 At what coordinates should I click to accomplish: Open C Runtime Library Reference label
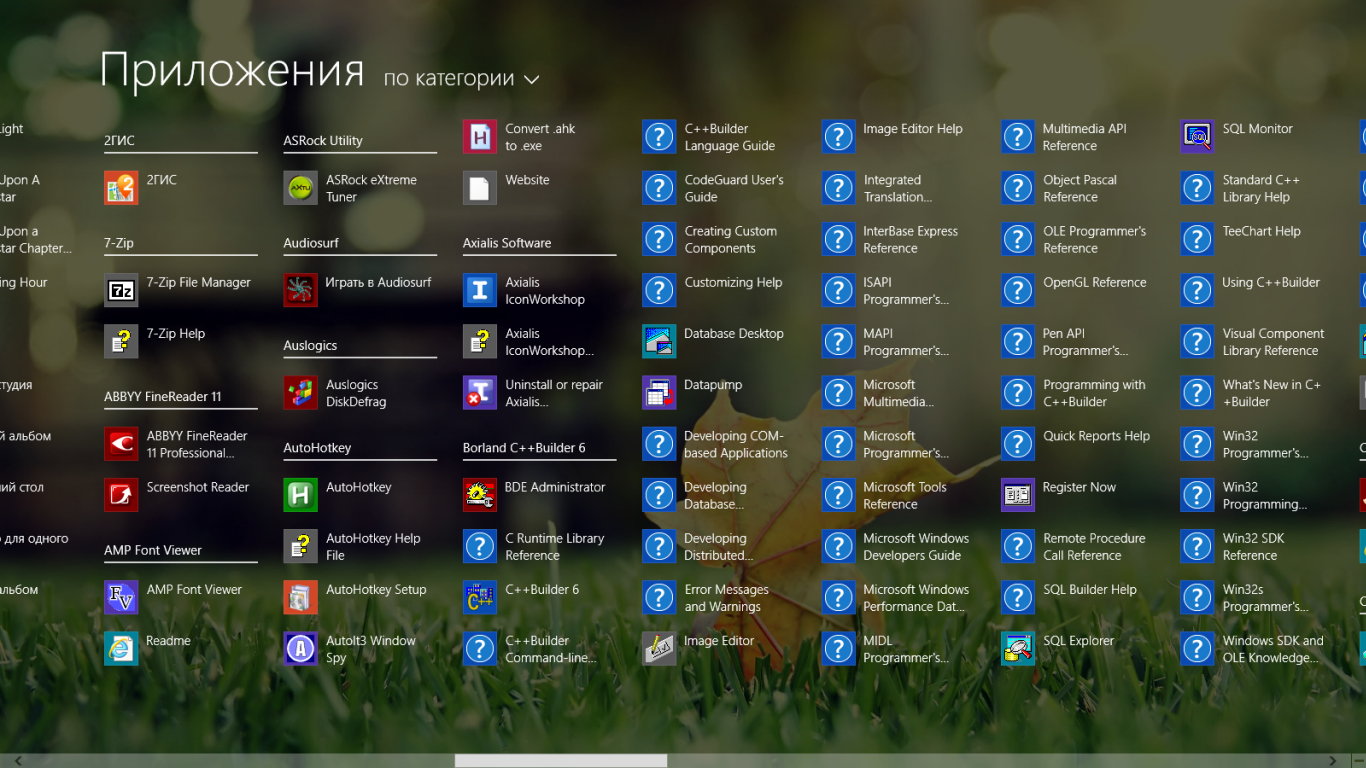[x=555, y=547]
